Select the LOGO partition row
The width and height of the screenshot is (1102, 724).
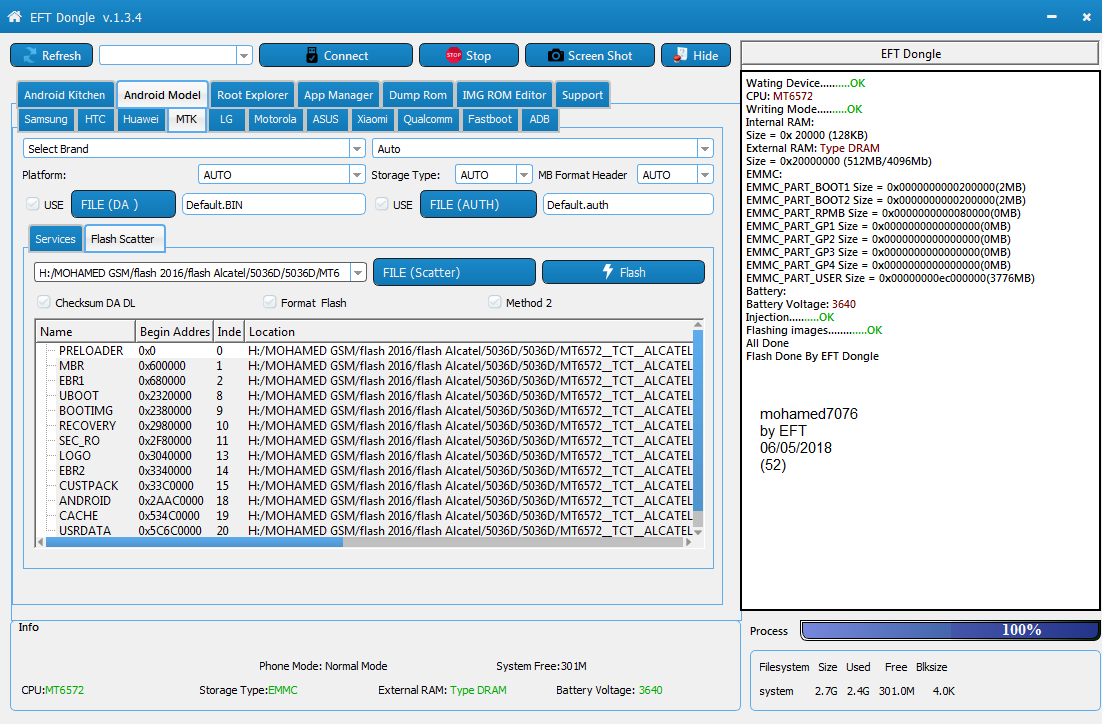coord(364,455)
